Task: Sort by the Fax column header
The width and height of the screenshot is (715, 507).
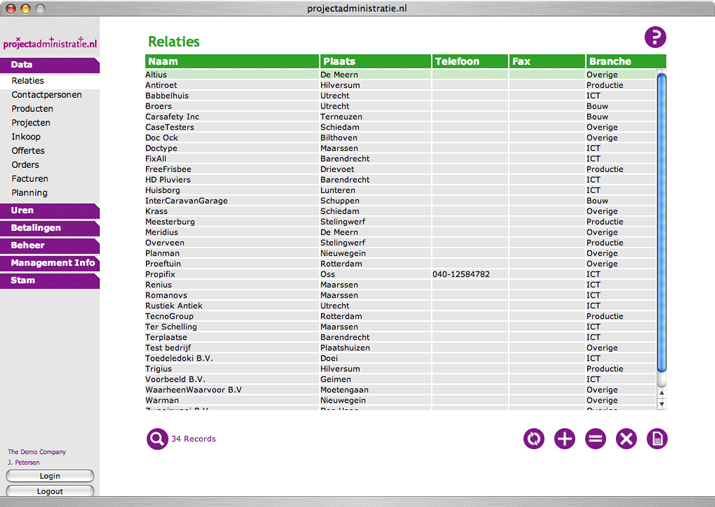Action: click(547, 62)
